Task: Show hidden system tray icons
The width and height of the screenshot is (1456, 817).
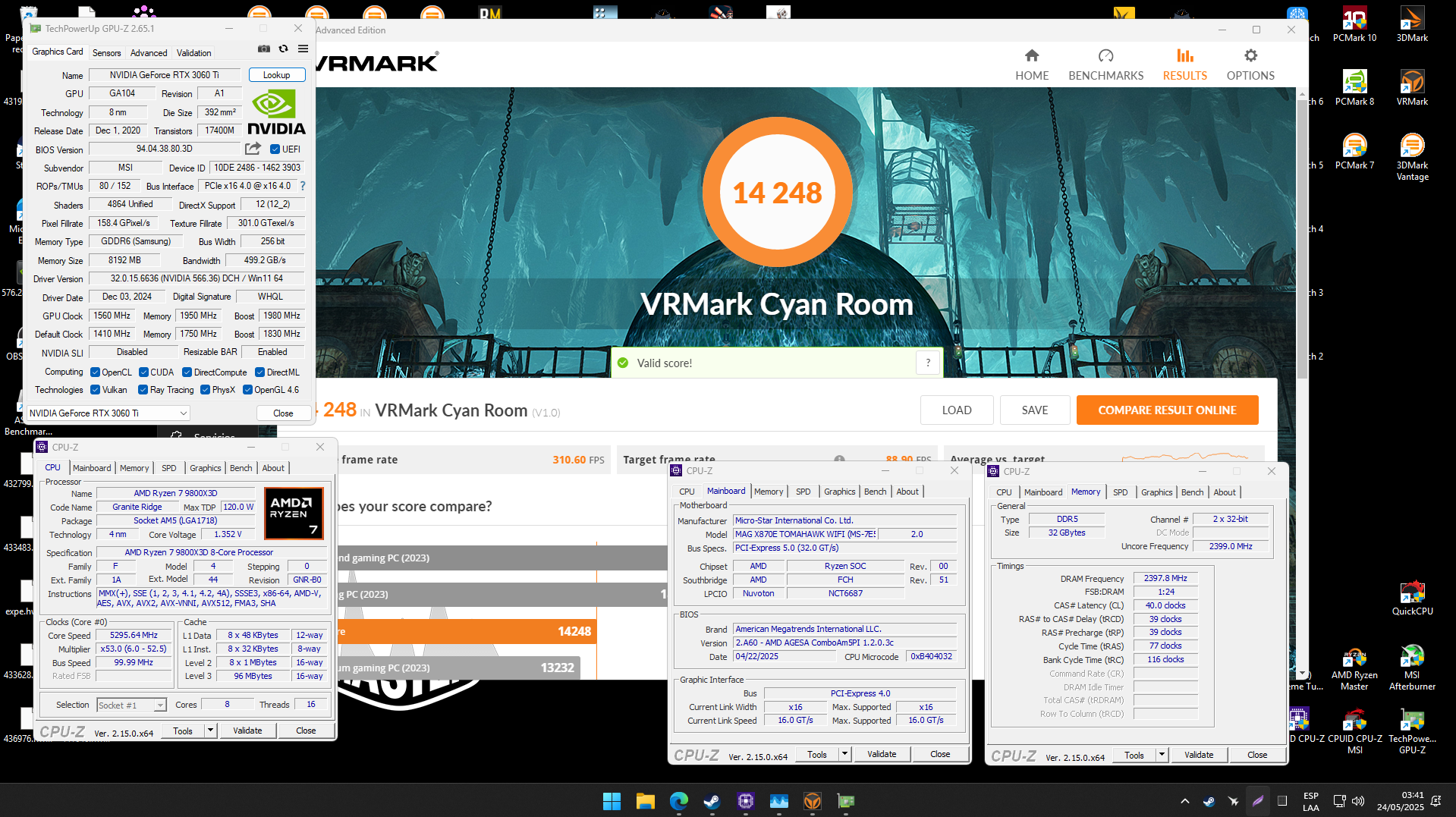Action: tap(1184, 801)
